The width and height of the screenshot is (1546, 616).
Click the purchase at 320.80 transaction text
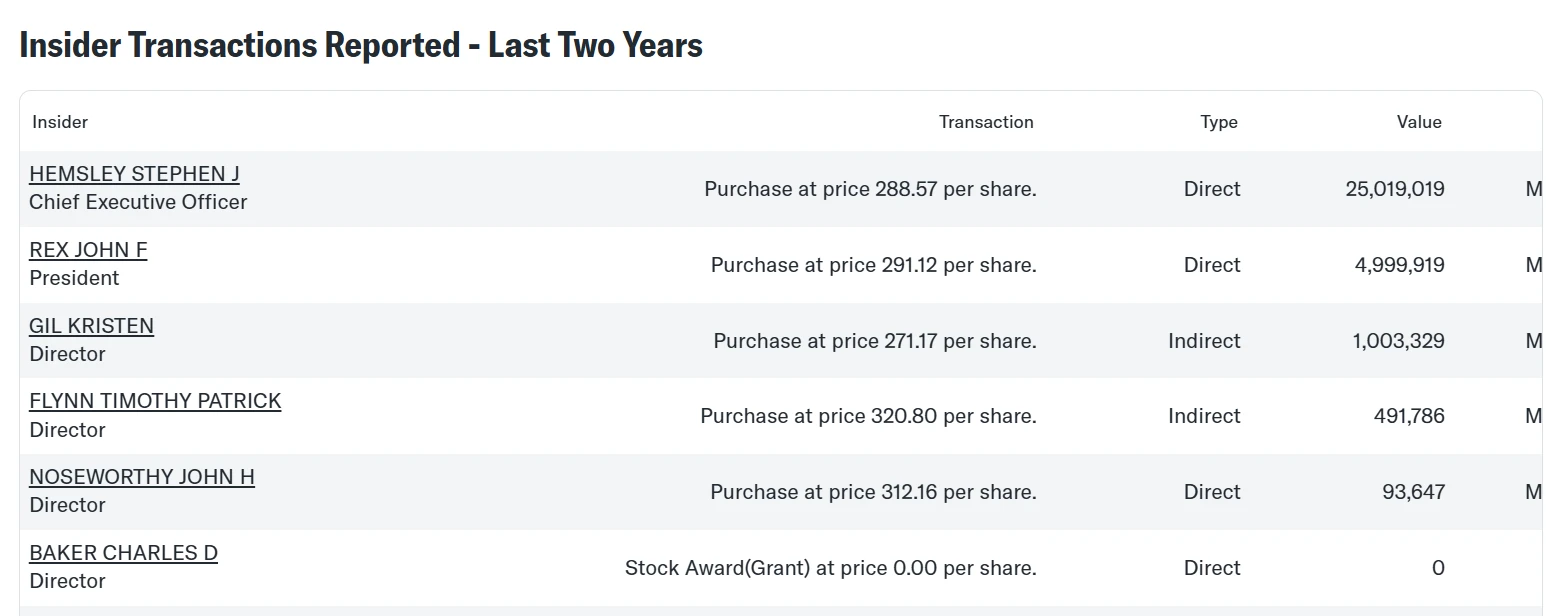(x=868, y=416)
